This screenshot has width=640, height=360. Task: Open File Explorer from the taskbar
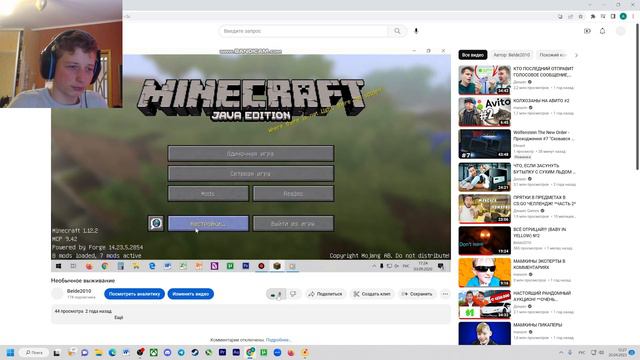tap(98, 352)
